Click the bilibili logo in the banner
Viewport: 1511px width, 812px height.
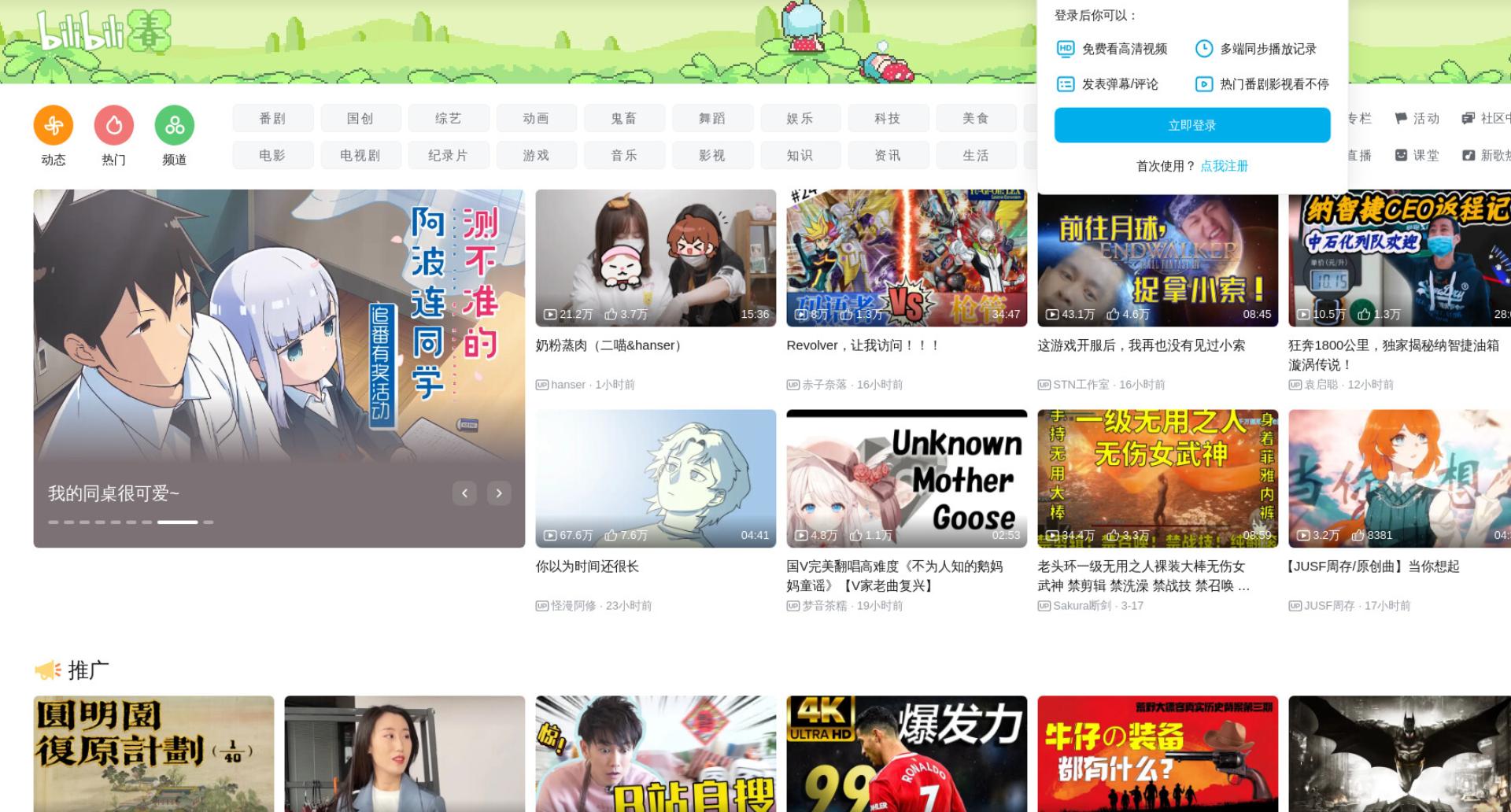[103, 31]
